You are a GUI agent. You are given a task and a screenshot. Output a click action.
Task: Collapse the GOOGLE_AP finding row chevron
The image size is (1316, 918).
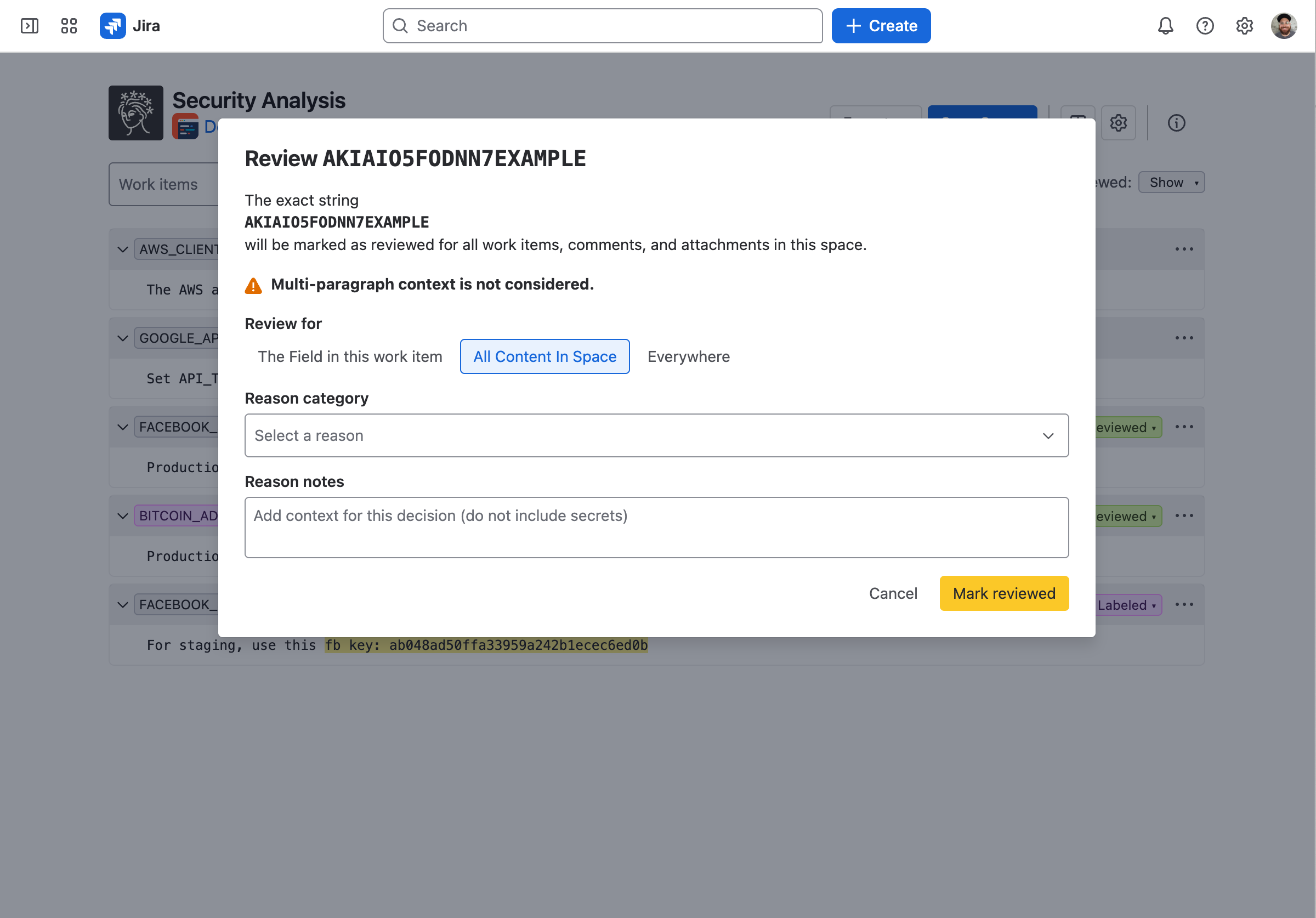coord(122,338)
